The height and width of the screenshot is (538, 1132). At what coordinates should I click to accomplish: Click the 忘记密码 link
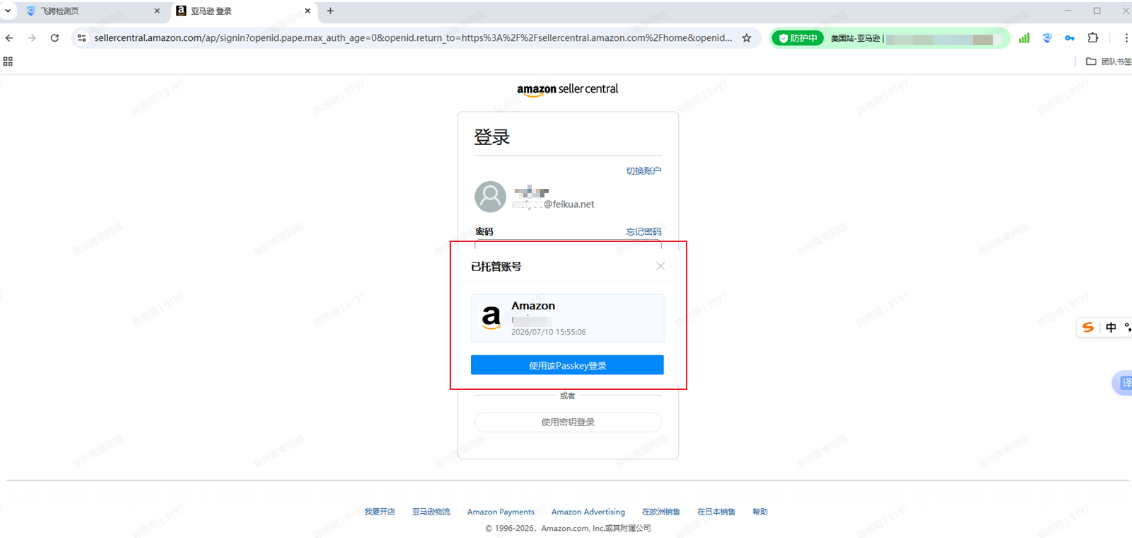(x=643, y=232)
